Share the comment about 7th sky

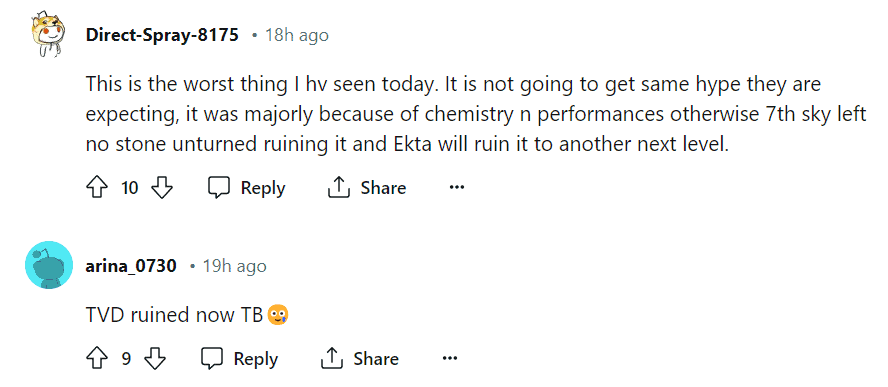tap(366, 188)
